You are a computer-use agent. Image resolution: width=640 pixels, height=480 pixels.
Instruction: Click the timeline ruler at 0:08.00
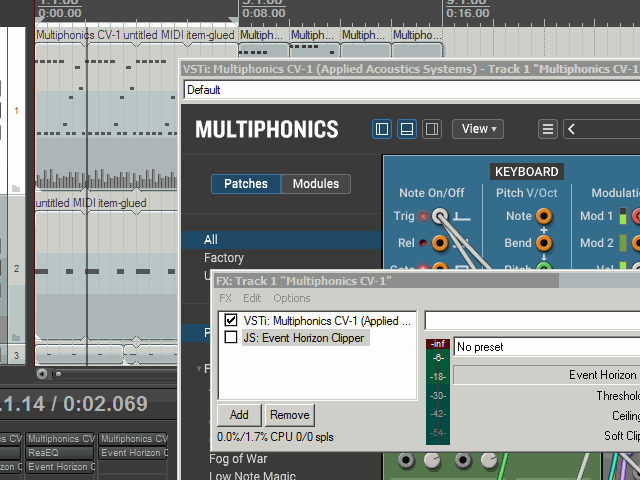point(264,13)
